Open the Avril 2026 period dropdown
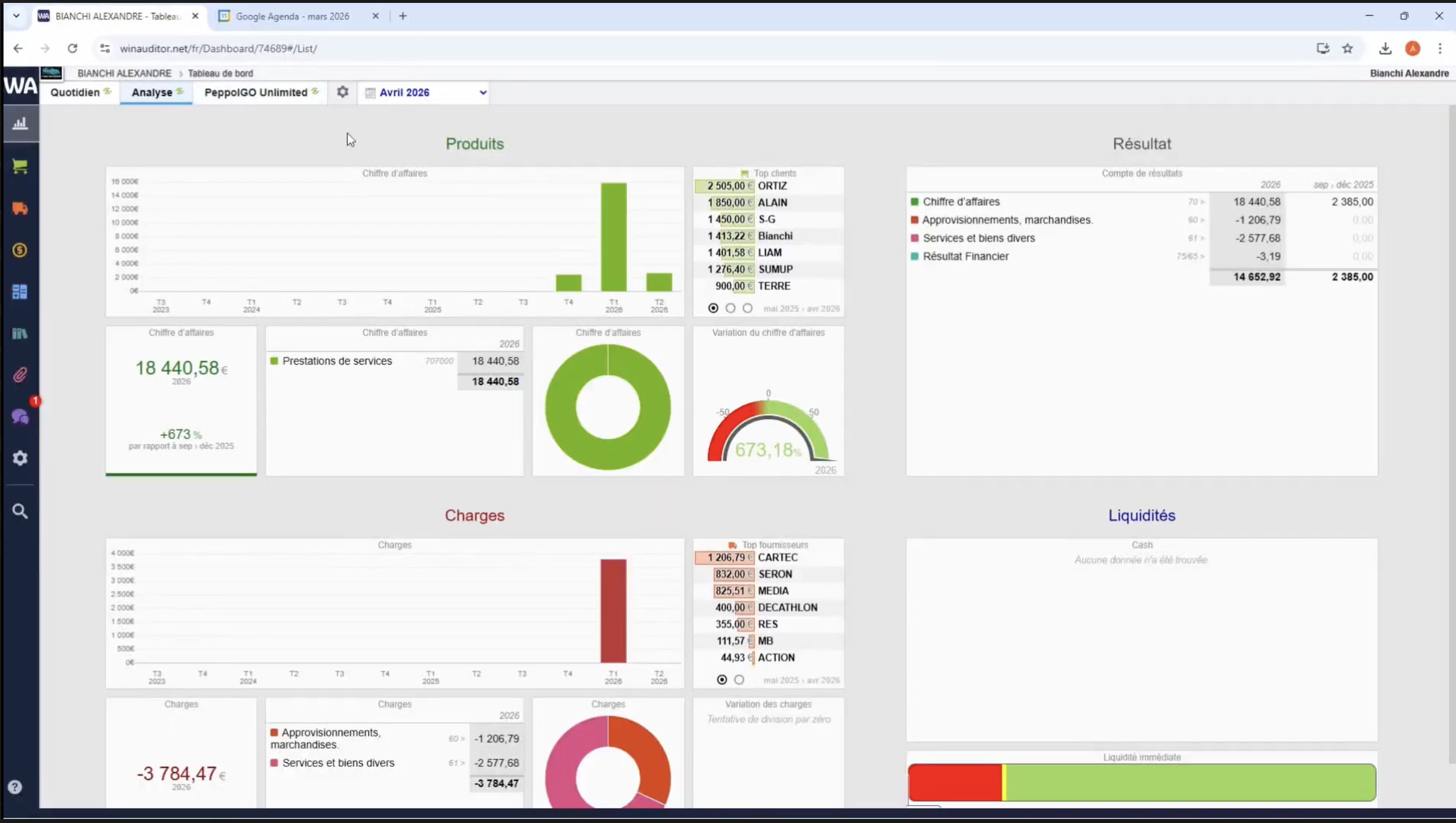This screenshot has width=1456, height=823. point(427,92)
